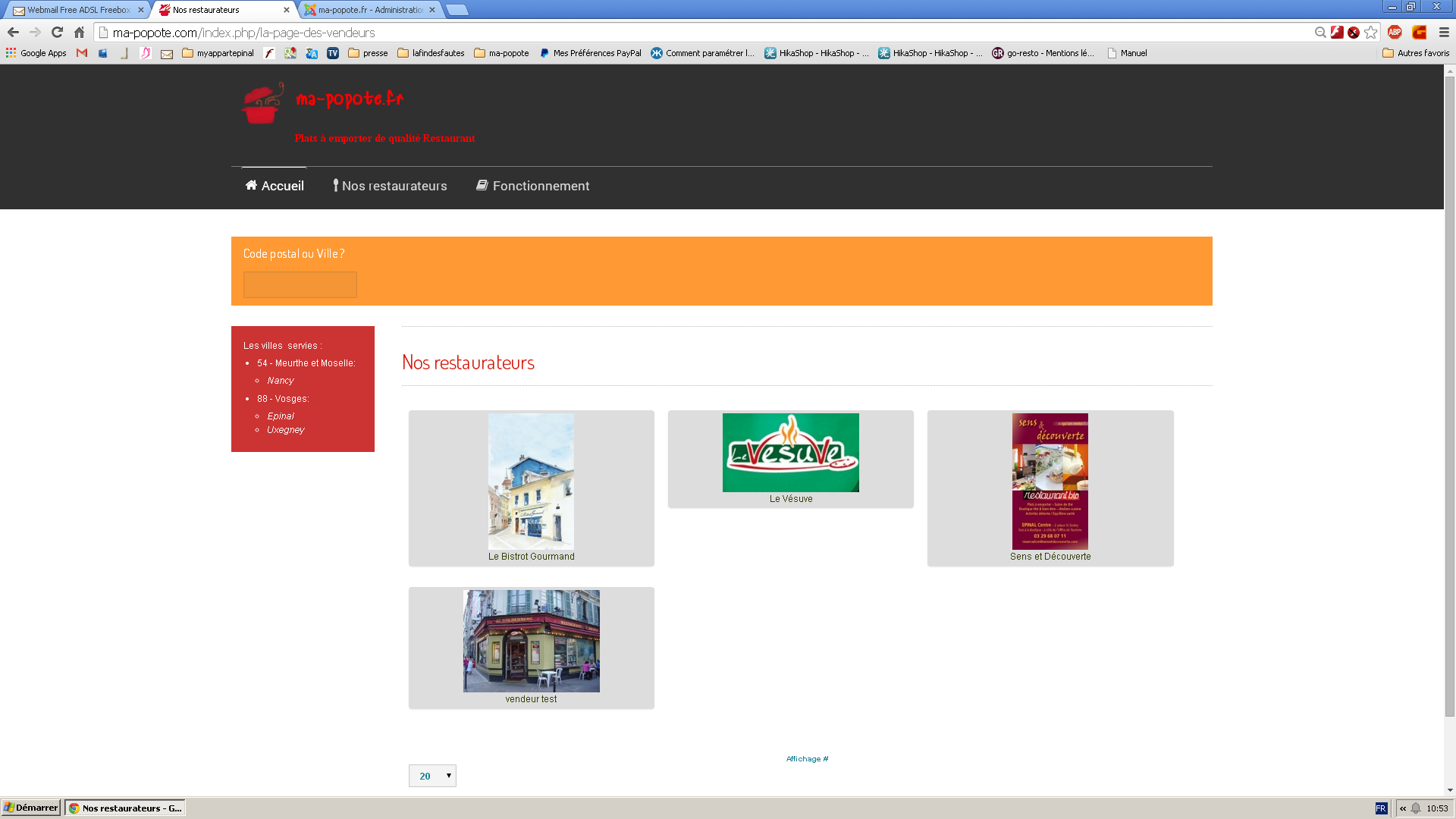This screenshot has width=1456, height=819.
Task: Click the TV bookmark icon
Action: point(333,53)
